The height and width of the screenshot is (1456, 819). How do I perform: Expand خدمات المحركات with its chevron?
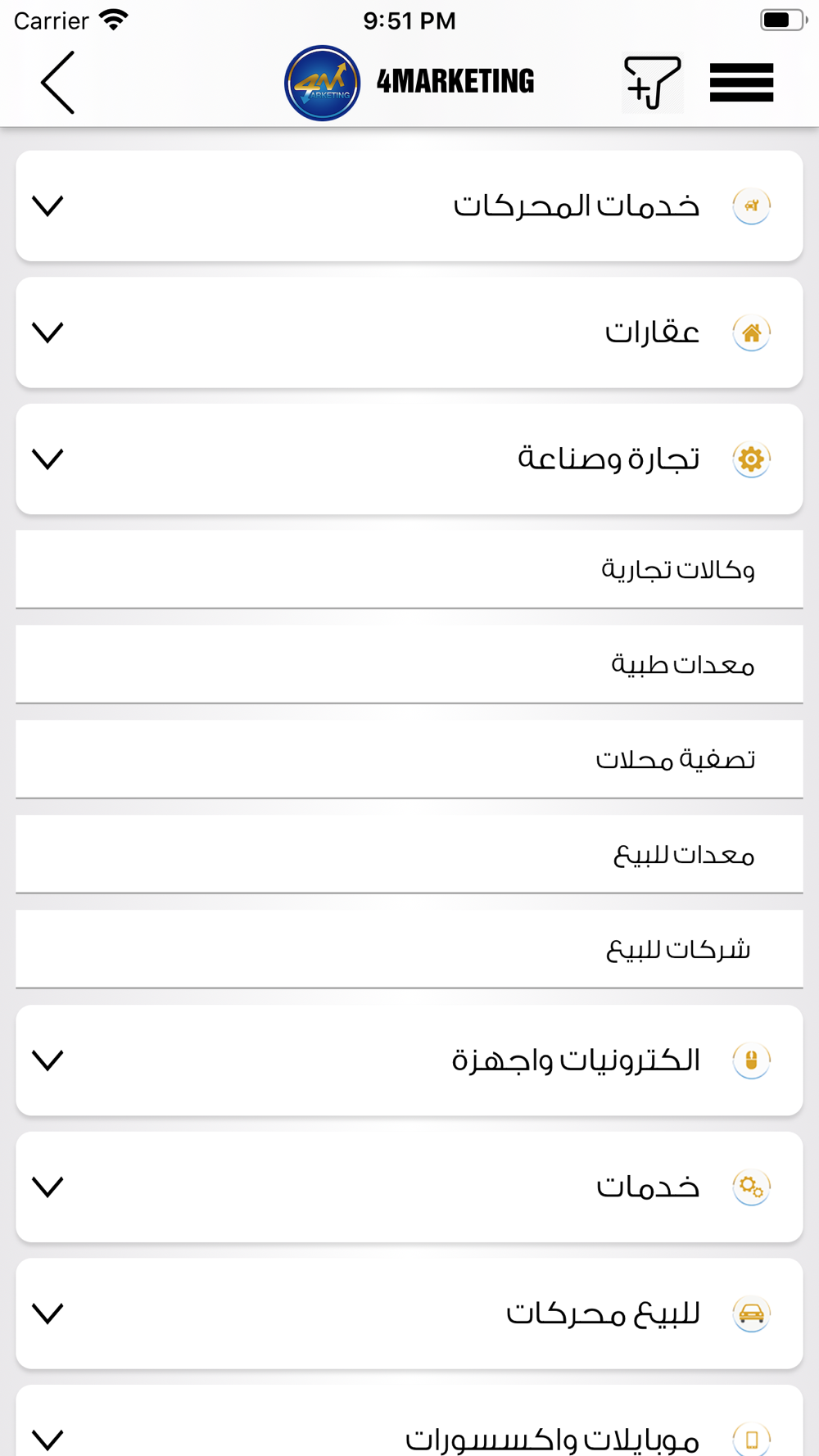pos(48,206)
